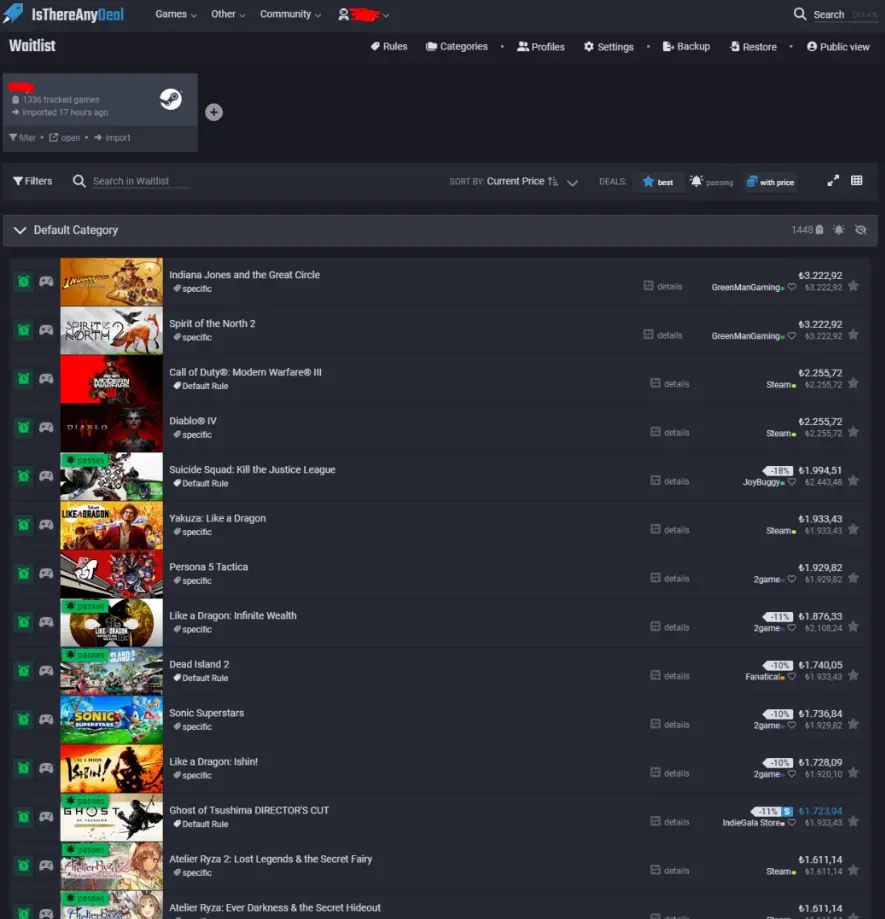Image resolution: width=885 pixels, height=919 pixels.
Task: Toggle sort direction arrows icon
Action: [553, 181]
